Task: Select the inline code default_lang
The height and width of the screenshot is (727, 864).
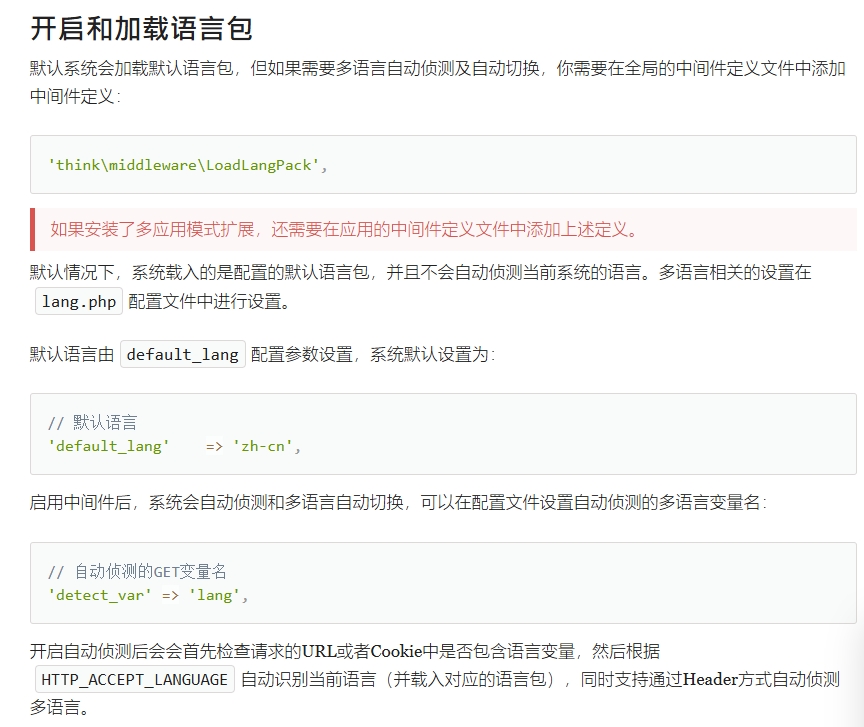Action: [x=182, y=355]
